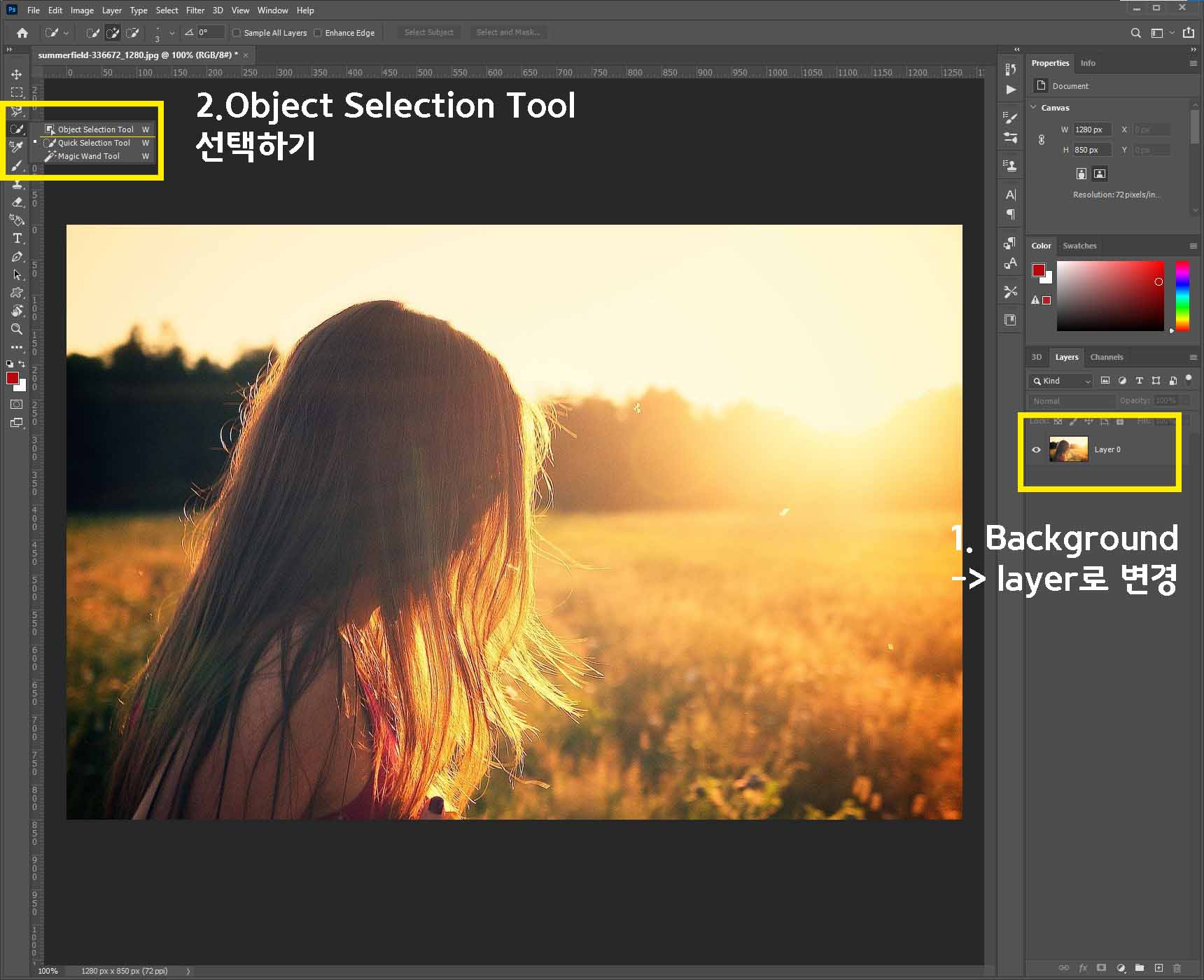The height and width of the screenshot is (980, 1204).
Task: Create new layer button at Layers bottom
Action: pos(1158,967)
